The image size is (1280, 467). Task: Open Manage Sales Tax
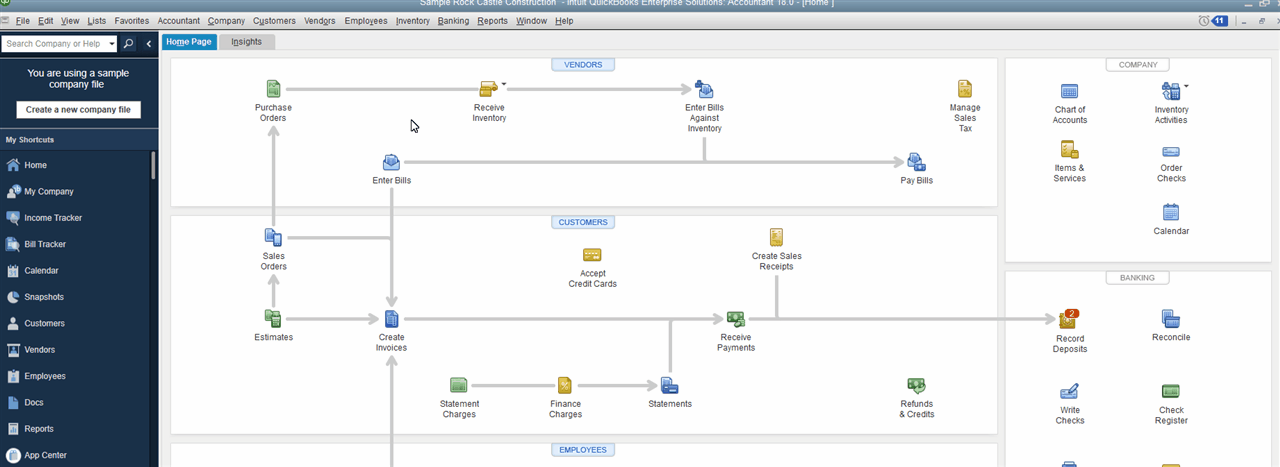[964, 89]
